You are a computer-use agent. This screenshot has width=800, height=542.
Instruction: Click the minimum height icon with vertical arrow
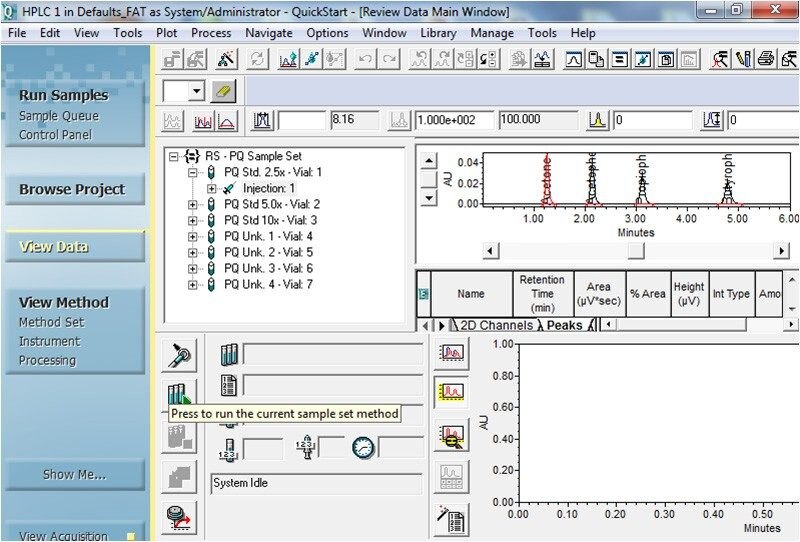tap(712, 120)
